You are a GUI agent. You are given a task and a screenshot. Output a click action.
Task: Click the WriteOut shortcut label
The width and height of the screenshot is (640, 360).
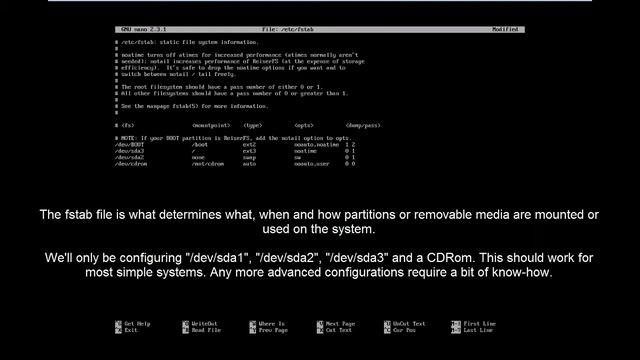tap(204, 324)
